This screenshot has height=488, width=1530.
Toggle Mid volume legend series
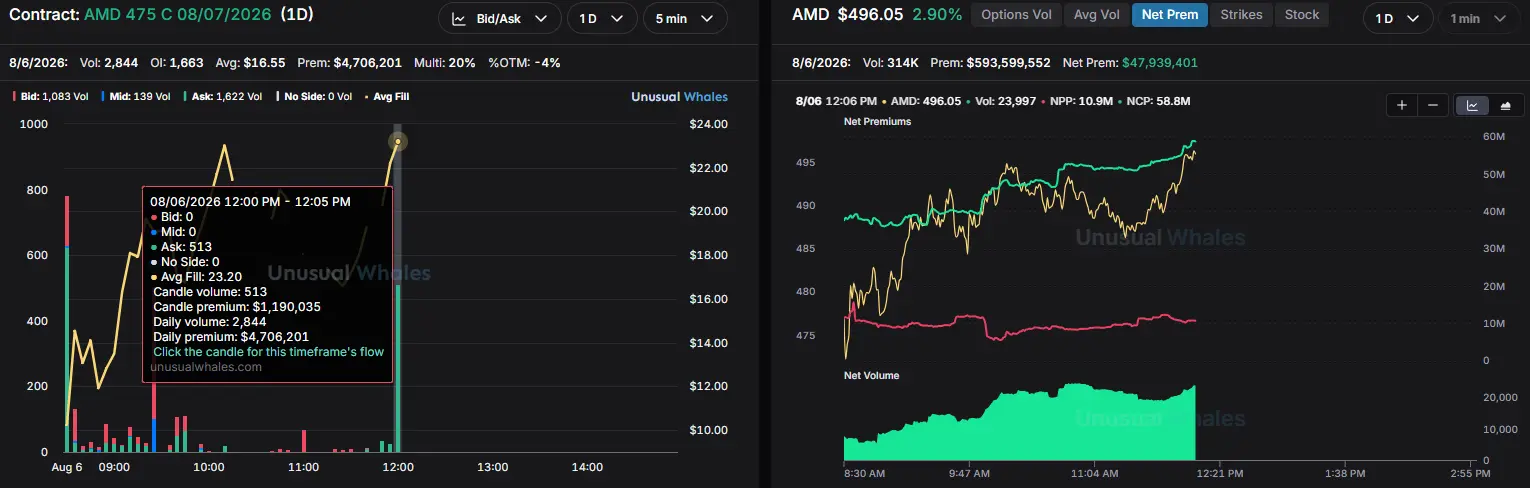pos(138,97)
